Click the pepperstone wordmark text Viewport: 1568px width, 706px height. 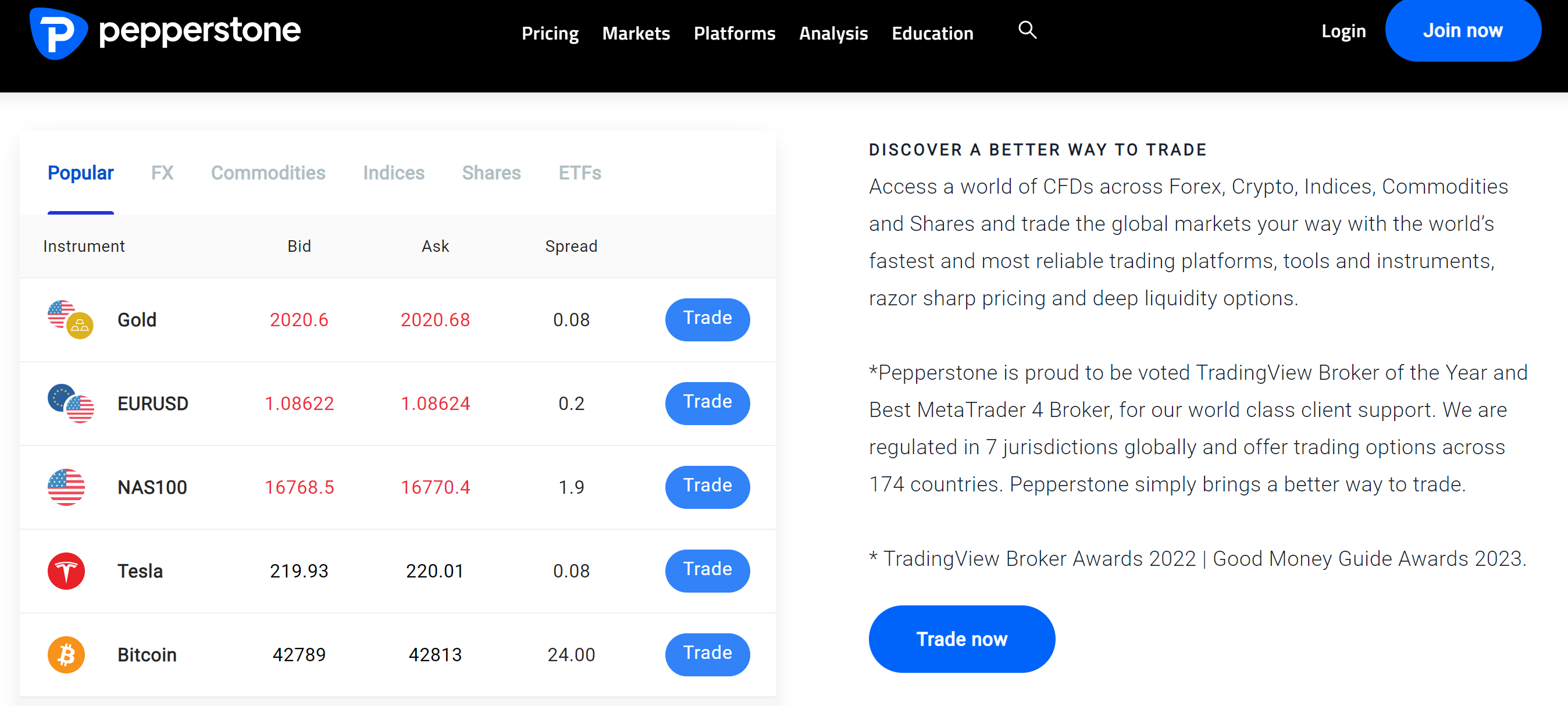coord(199,31)
